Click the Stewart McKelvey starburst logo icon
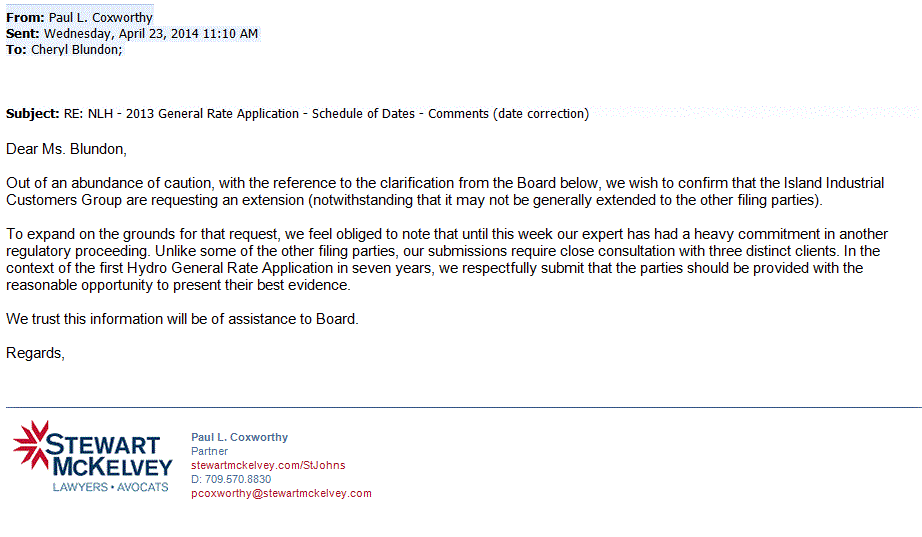The width and height of the screenshot is (922, 537). (31, 446)
